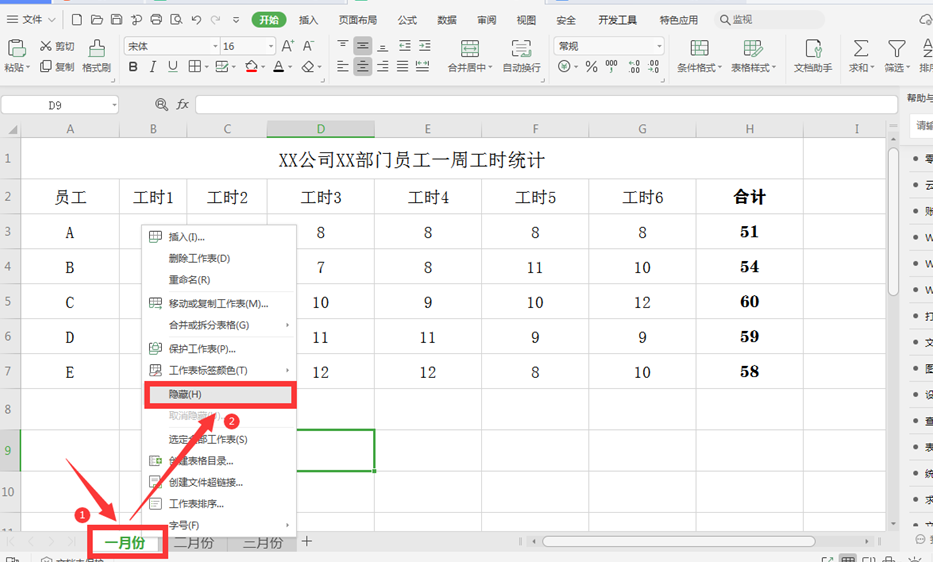Click the thousands separator icon
The width and height of the screenshot is (933, 562).
[x=611, y=67]
